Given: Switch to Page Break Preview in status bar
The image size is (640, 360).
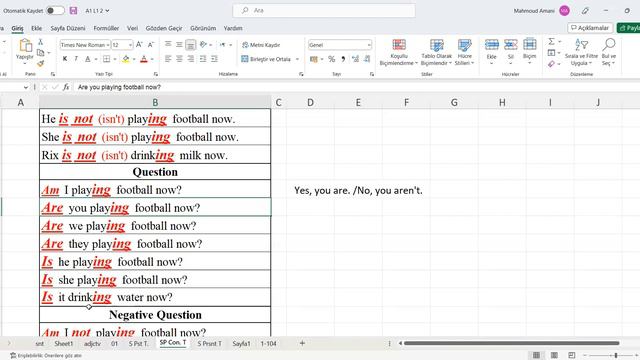Looking at the screenshot, I should (572, 356).
